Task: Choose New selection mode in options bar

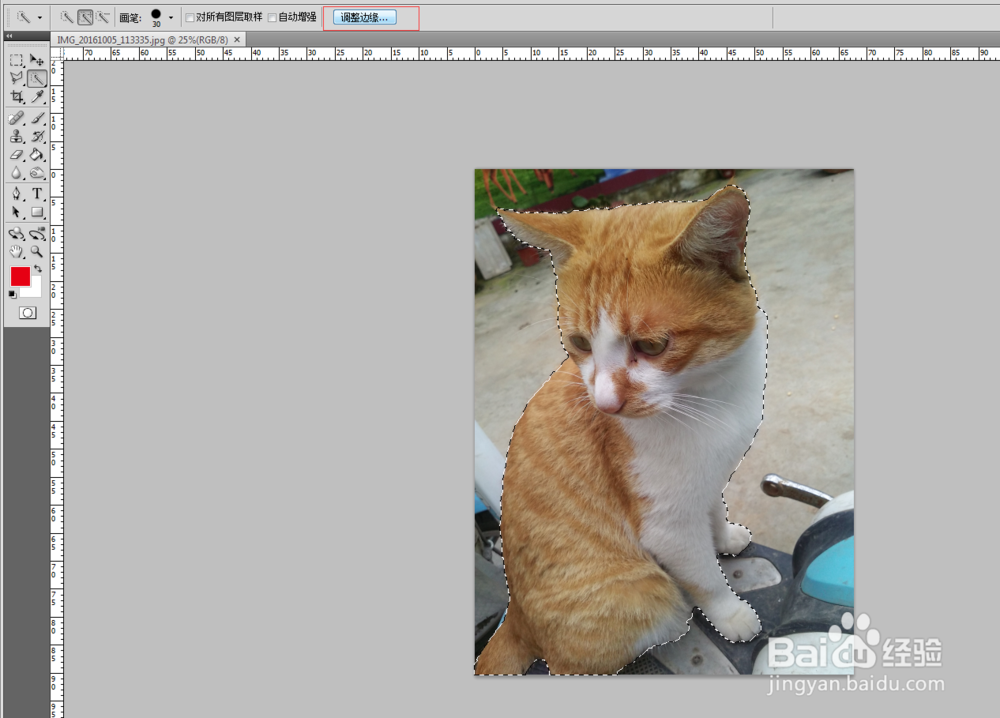Action: [x=66, y=17]
